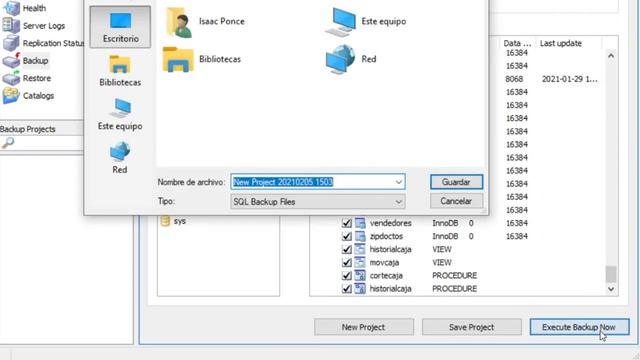Open Server Logs section icon
The height and width of the screenshot is (360, 640).
(x=11, y=25)
